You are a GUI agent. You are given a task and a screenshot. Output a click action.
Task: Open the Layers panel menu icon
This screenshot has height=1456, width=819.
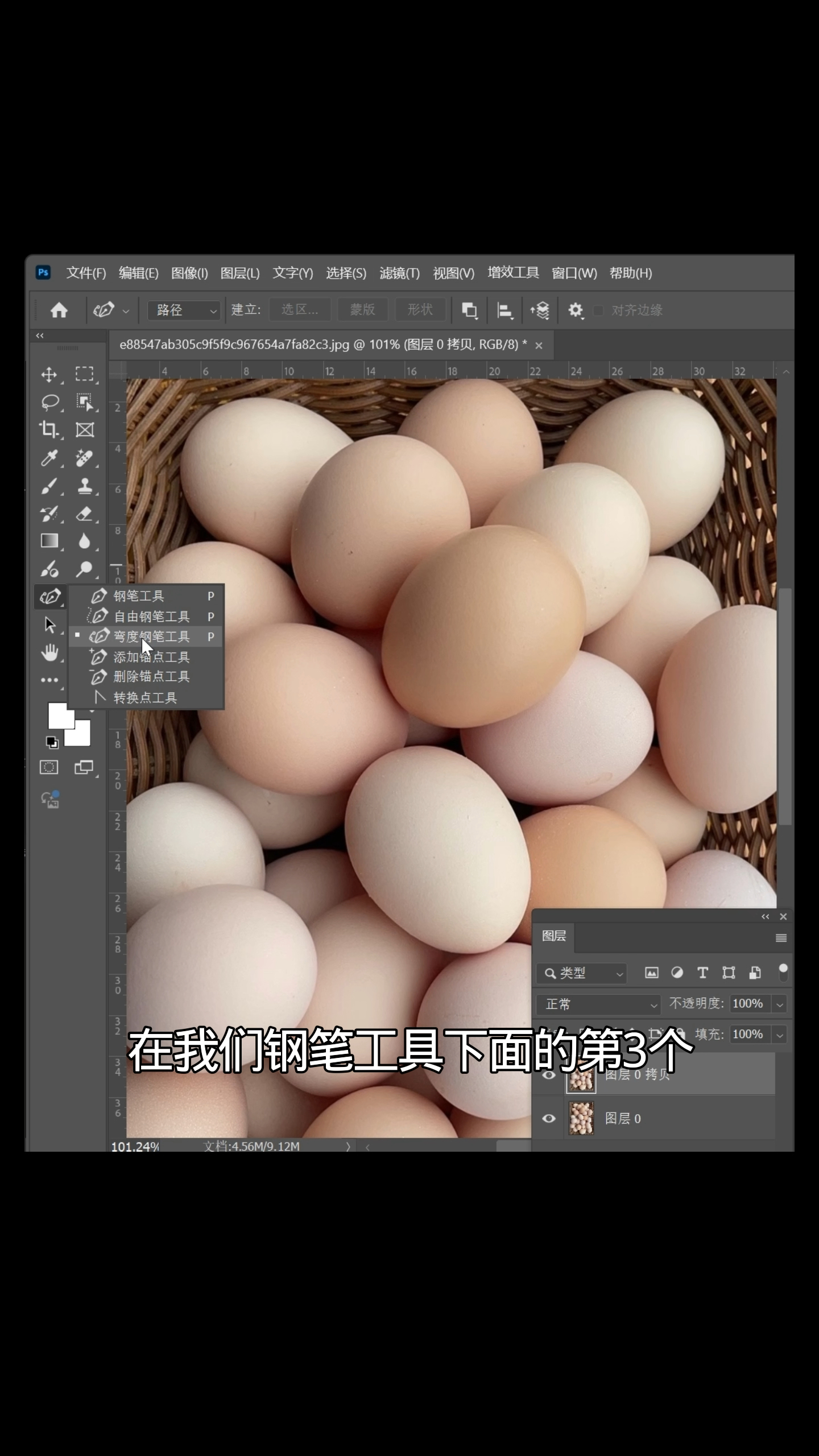click(781, 938)
